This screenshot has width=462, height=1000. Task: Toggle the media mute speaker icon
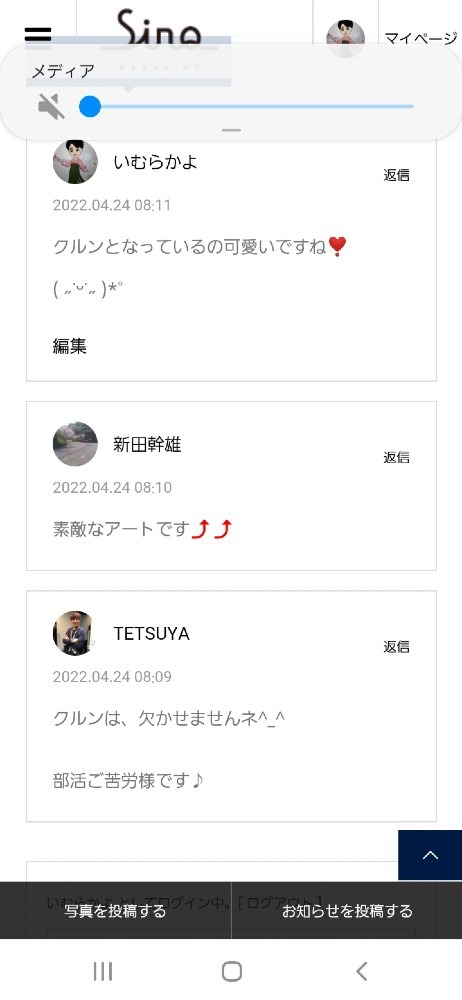click(x=51, y=107)
